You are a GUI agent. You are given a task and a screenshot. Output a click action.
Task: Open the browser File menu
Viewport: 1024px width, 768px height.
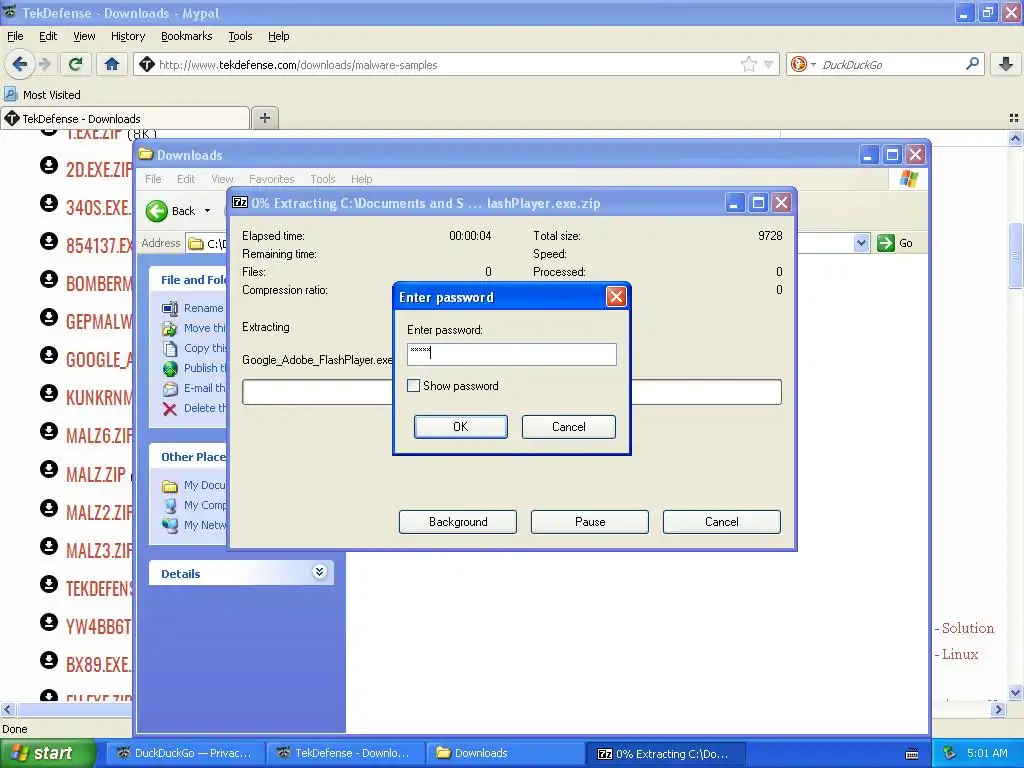pos(15,36)
